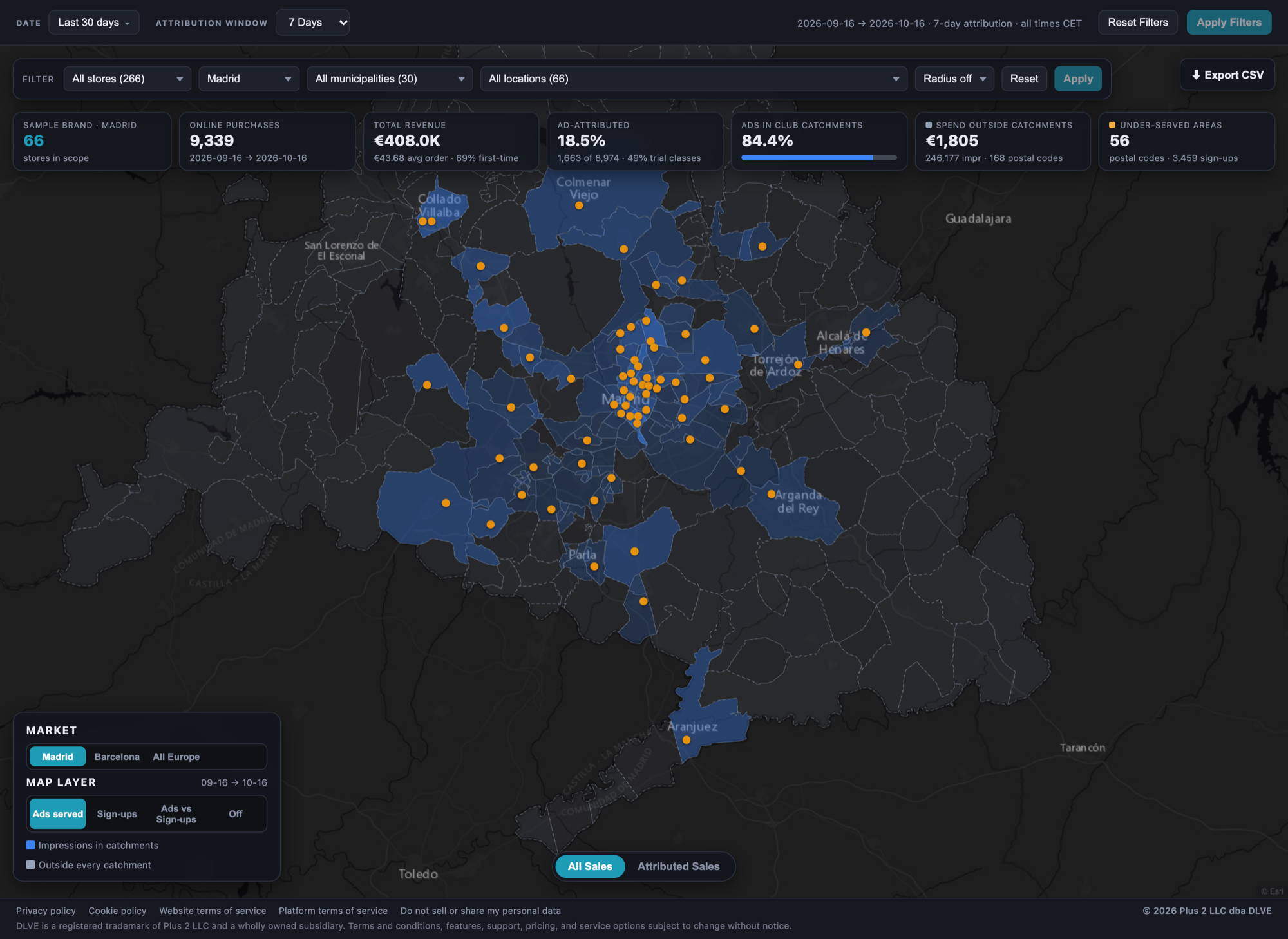Click the Online Purchases 9,339 card

tap(267, 142)
